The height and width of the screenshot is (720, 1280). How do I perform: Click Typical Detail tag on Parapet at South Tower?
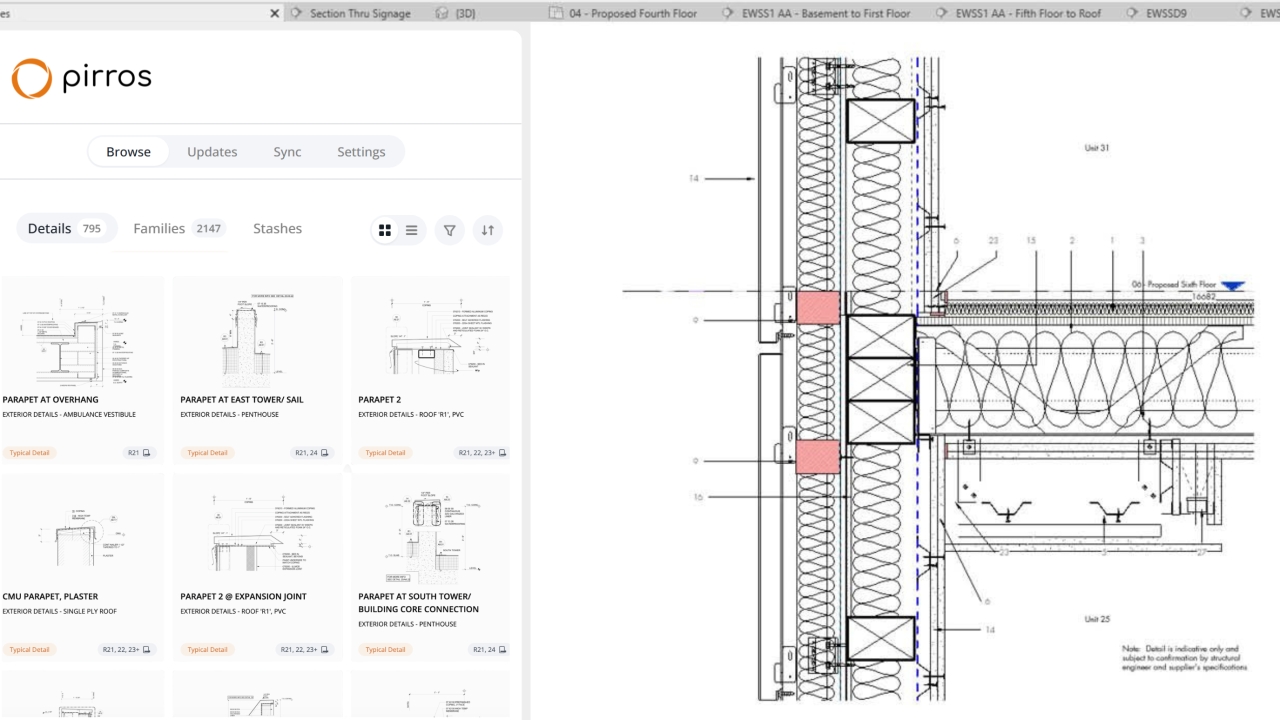point(385,650)
